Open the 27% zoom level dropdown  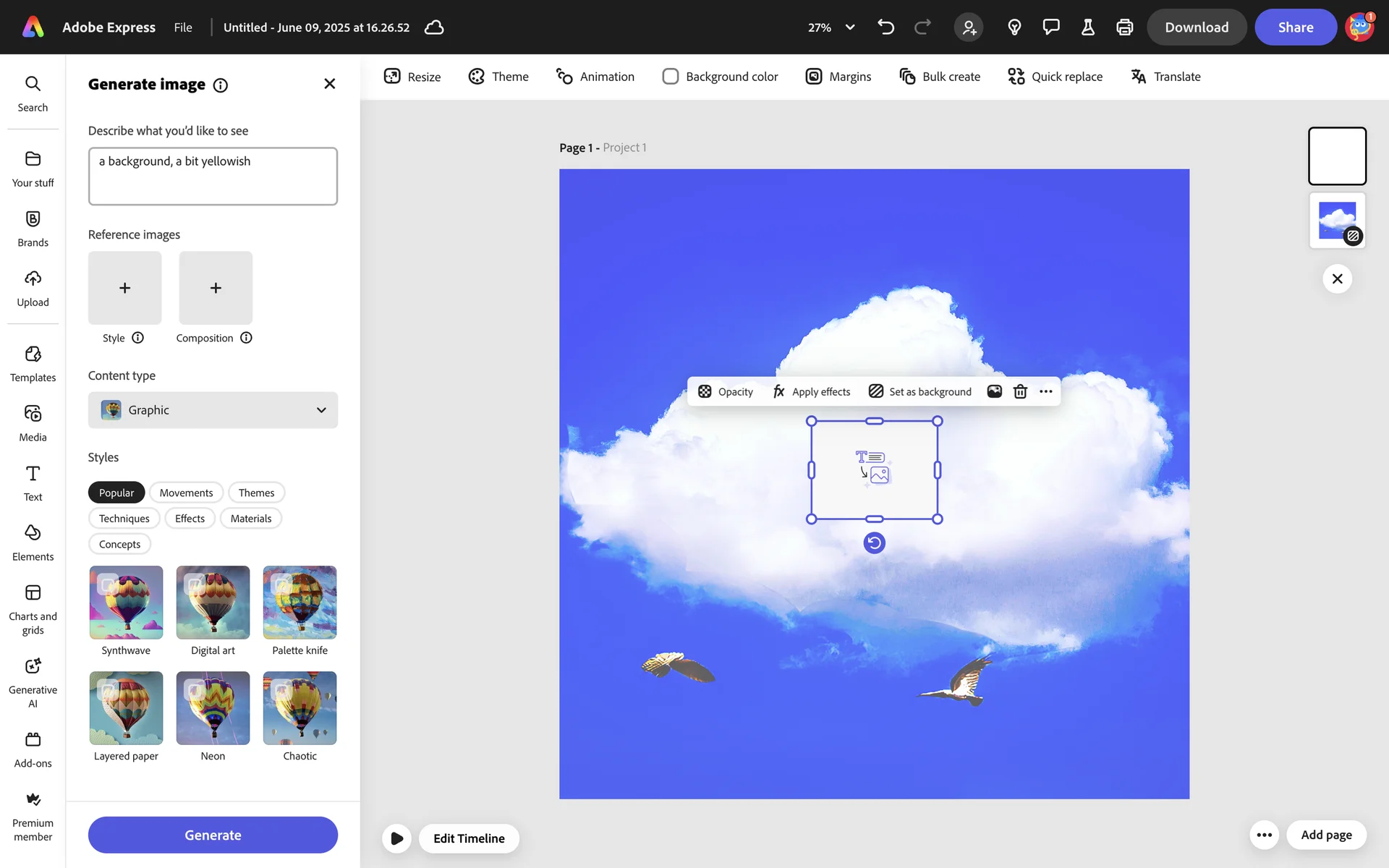(x=831, y=27)
